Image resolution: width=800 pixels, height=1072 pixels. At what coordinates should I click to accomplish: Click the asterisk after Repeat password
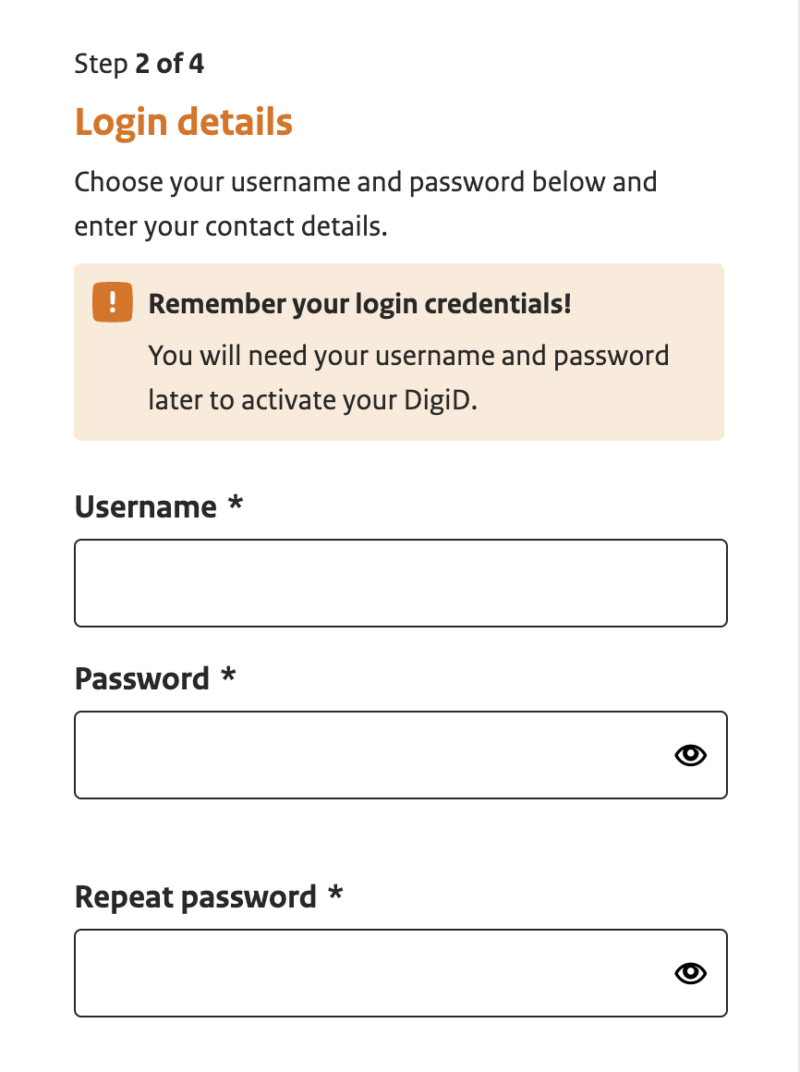335,893
